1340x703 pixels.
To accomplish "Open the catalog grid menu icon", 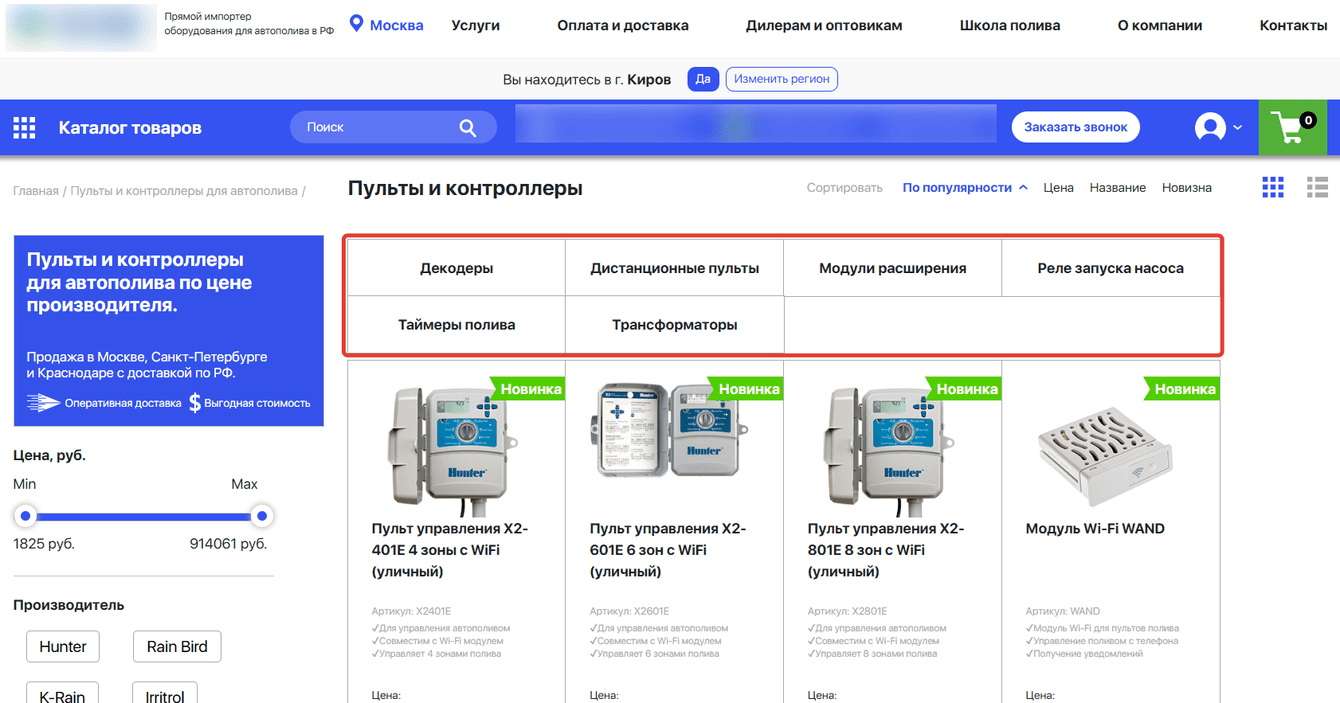I will [x=24, y=127].
